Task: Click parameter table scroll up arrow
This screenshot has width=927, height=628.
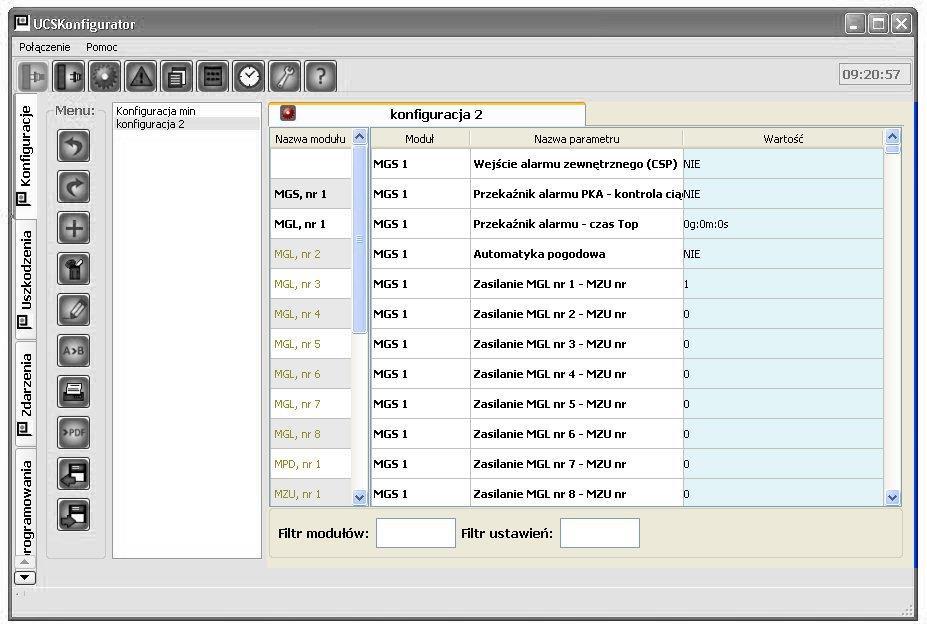Action: 892,137
